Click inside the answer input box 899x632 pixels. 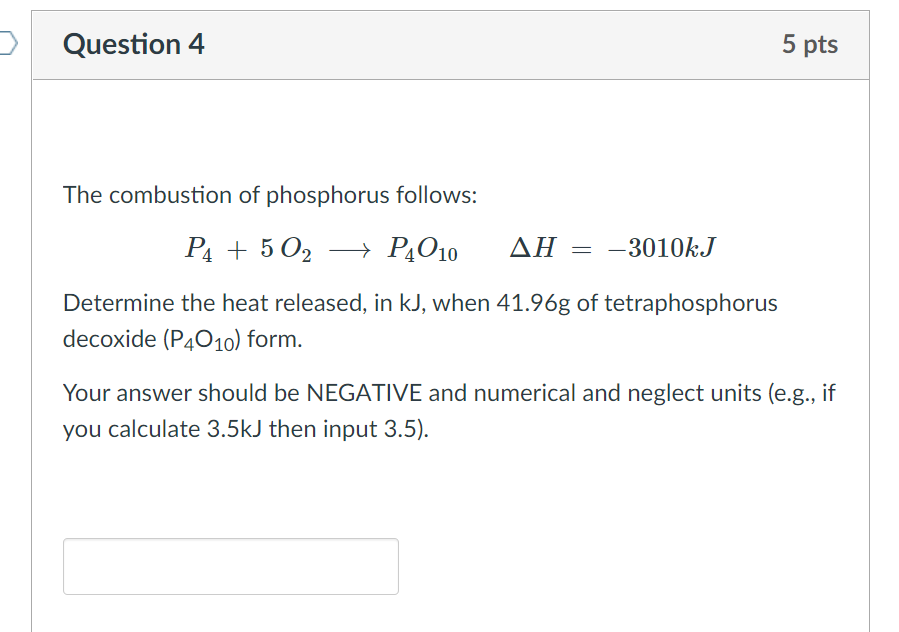pos(230,566)
